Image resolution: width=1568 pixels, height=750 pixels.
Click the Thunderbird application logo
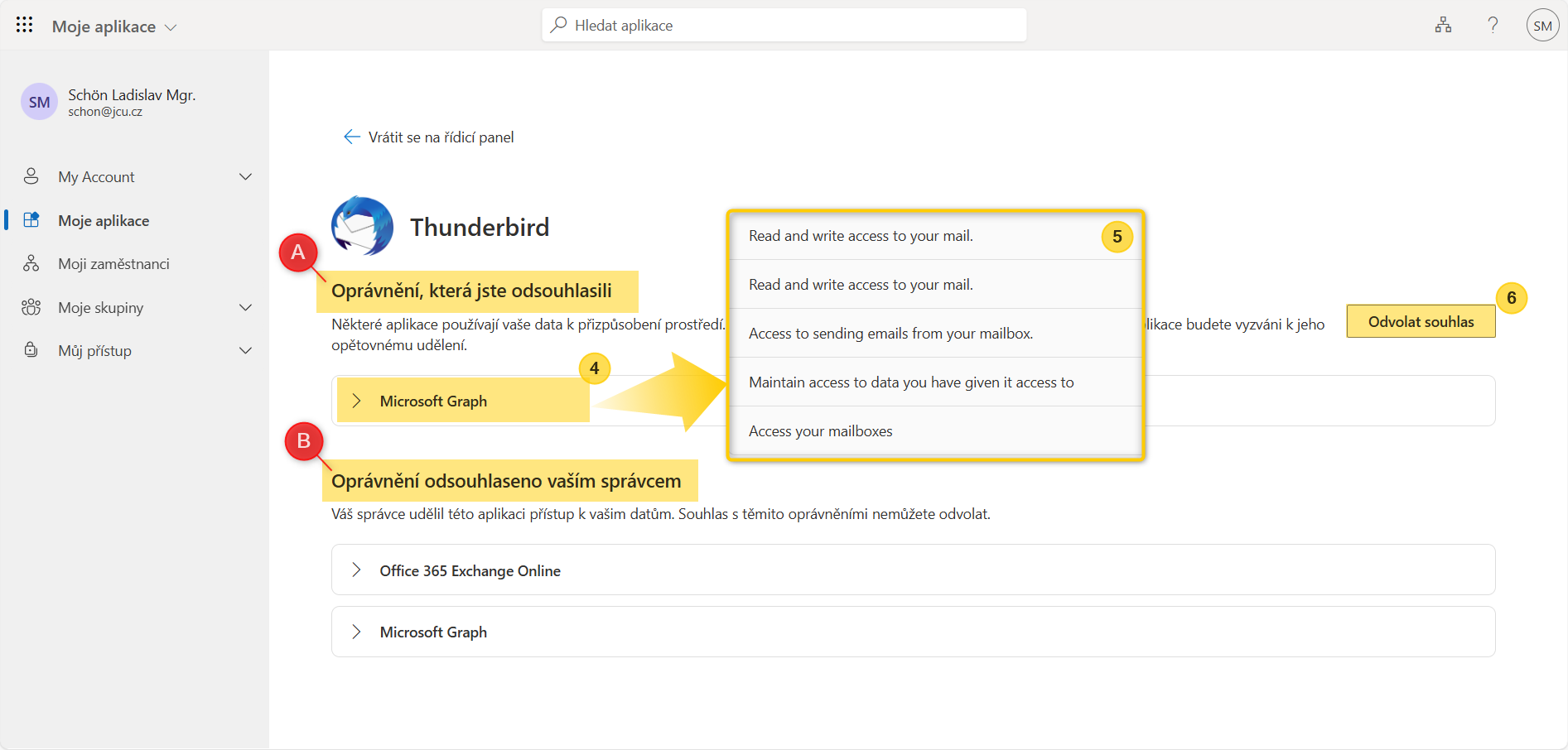(x=362, y=226)
